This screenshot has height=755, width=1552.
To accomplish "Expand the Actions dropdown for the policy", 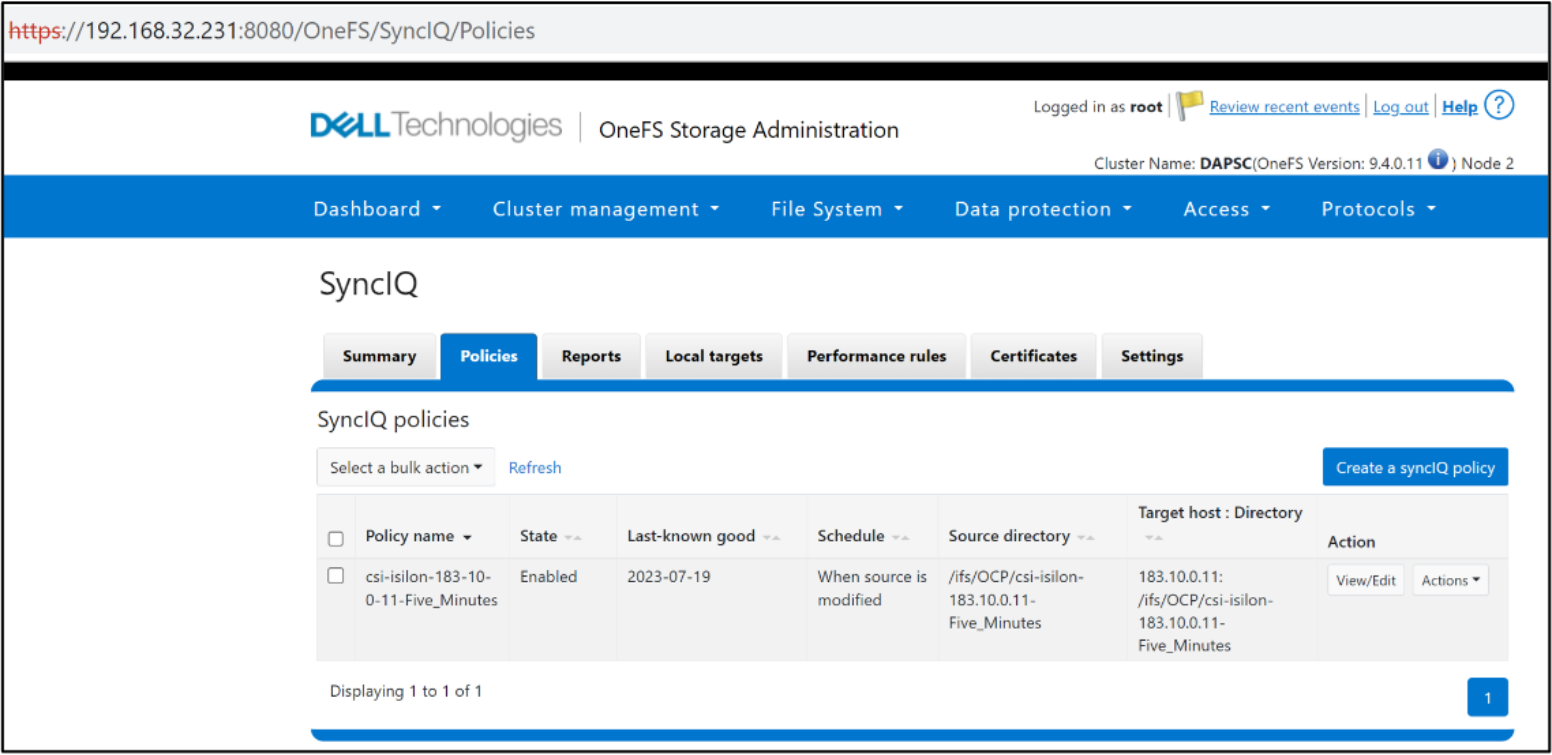I will 1450,580.
